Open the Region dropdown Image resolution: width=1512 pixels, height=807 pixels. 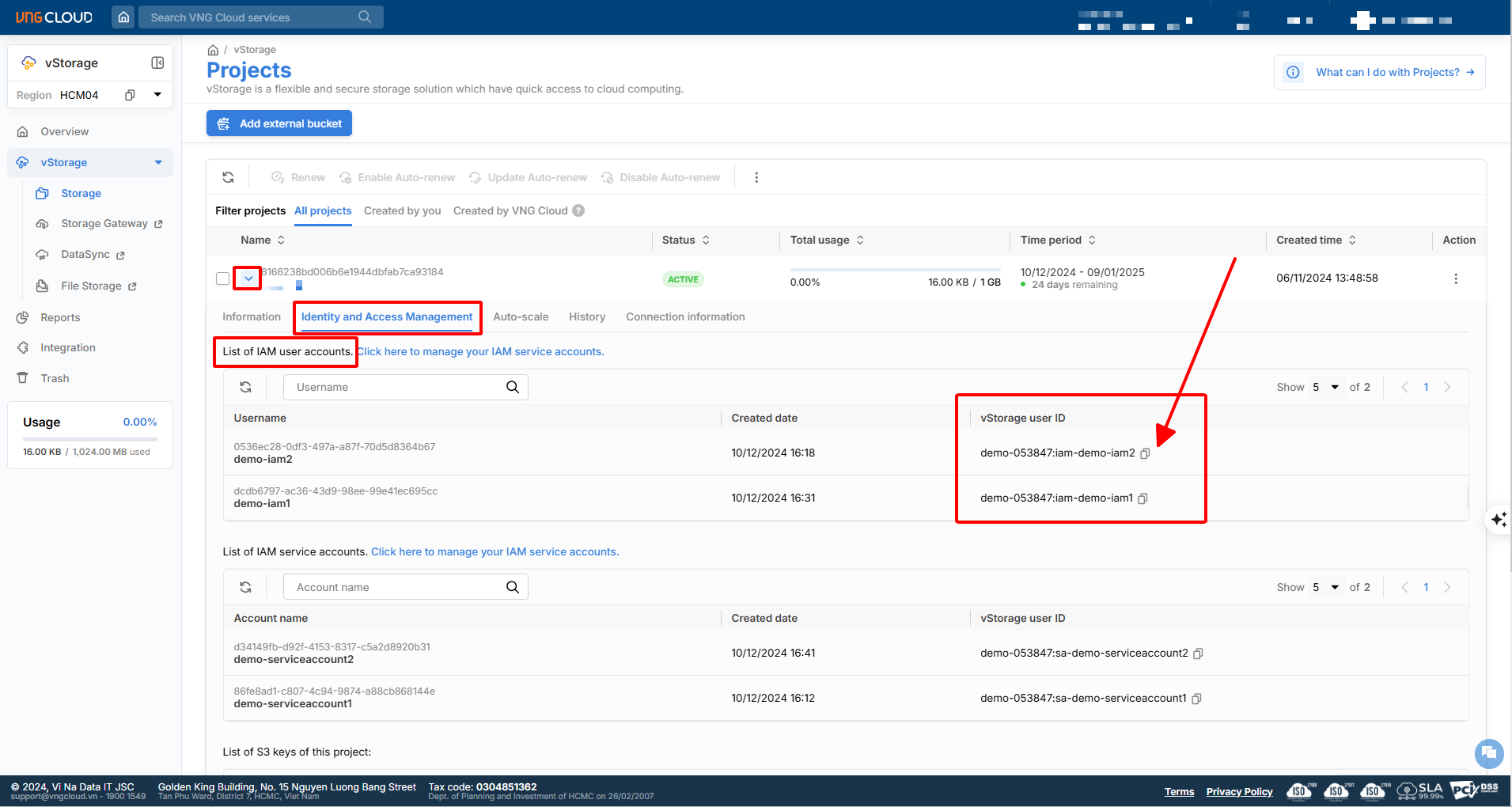click(157, 95)
